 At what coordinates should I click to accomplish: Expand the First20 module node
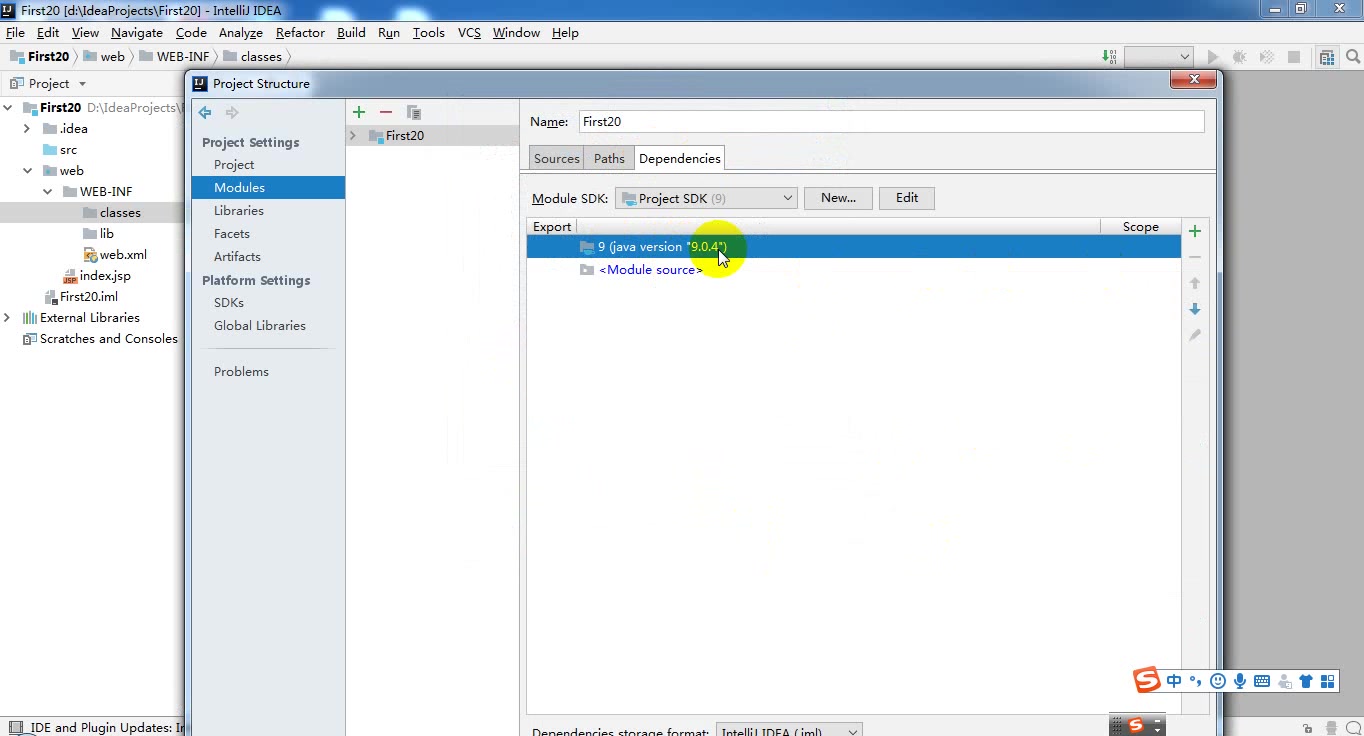[353, 136]
